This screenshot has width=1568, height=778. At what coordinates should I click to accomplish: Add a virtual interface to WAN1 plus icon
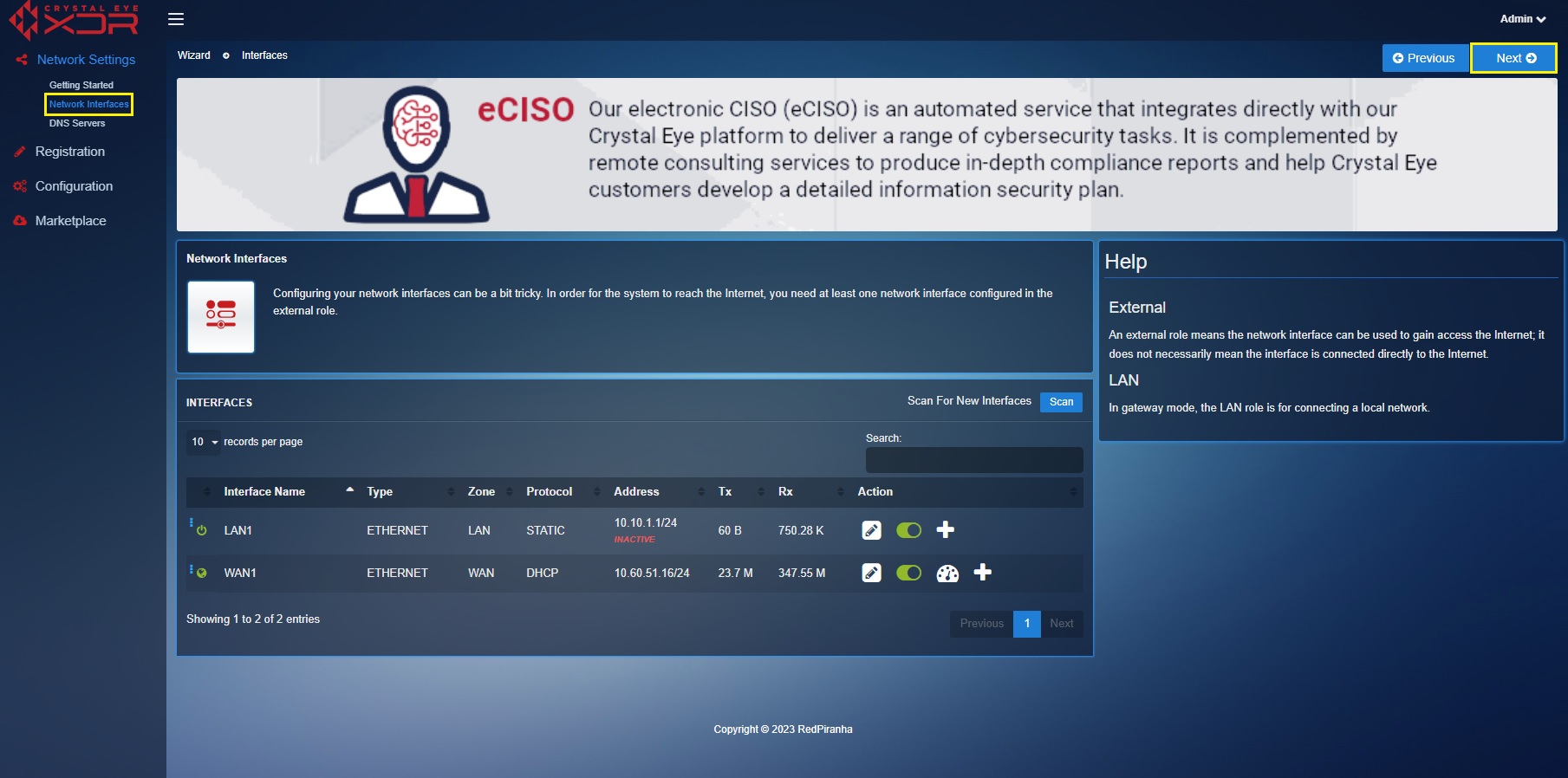click(983, 572)
